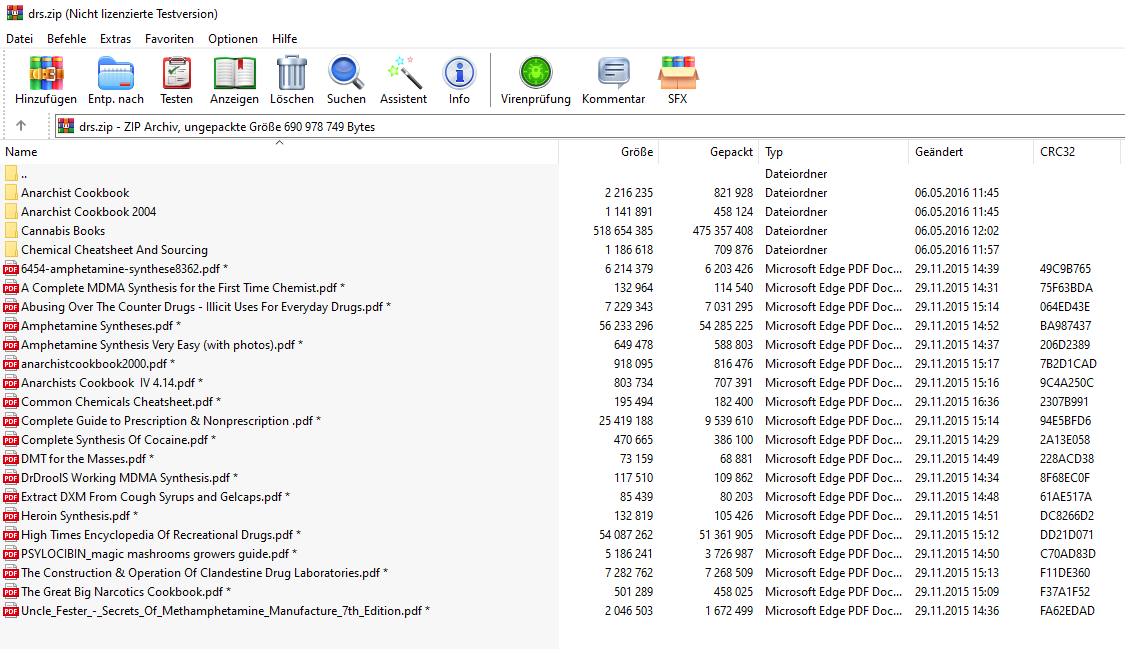Select Complete Guide to Prescription file name
The image size is (1125, 649).
click(x=171, y=421)
